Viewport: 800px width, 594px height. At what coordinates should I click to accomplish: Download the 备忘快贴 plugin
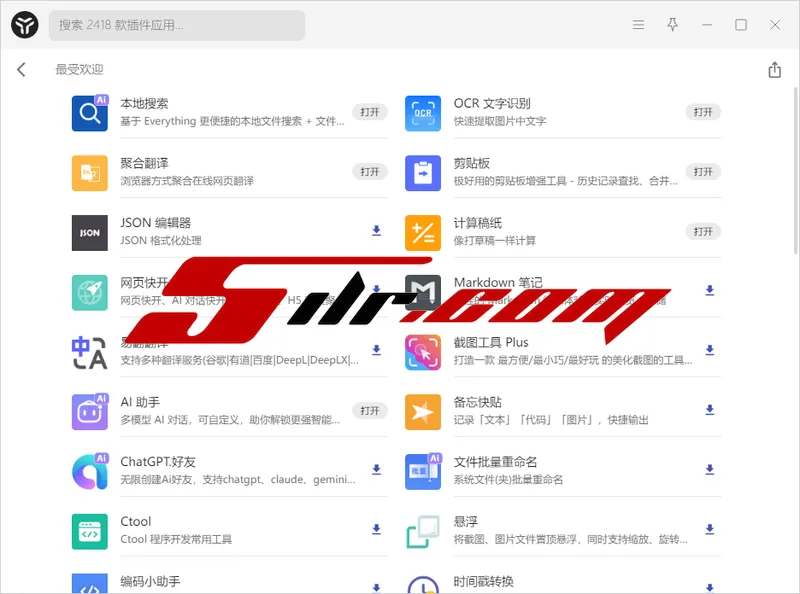point(709,410)
